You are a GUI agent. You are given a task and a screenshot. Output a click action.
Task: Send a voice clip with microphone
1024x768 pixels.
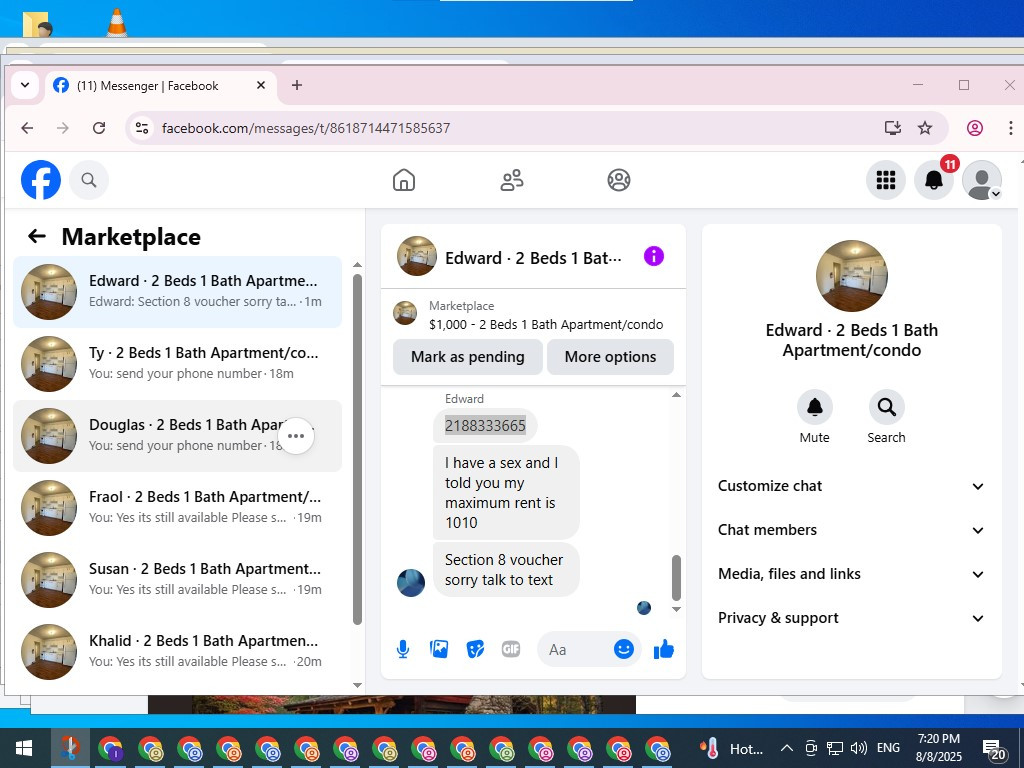403,649
